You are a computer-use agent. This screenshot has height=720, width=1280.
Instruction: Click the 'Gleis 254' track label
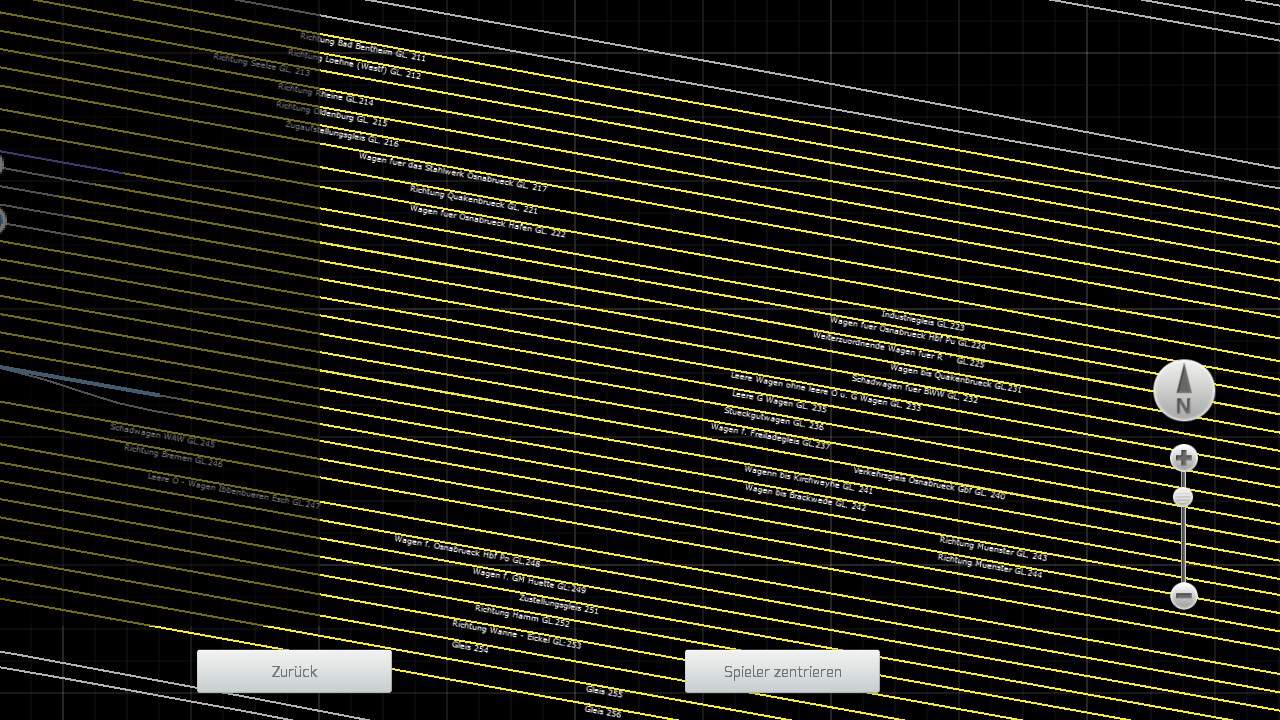click(470, 647)
